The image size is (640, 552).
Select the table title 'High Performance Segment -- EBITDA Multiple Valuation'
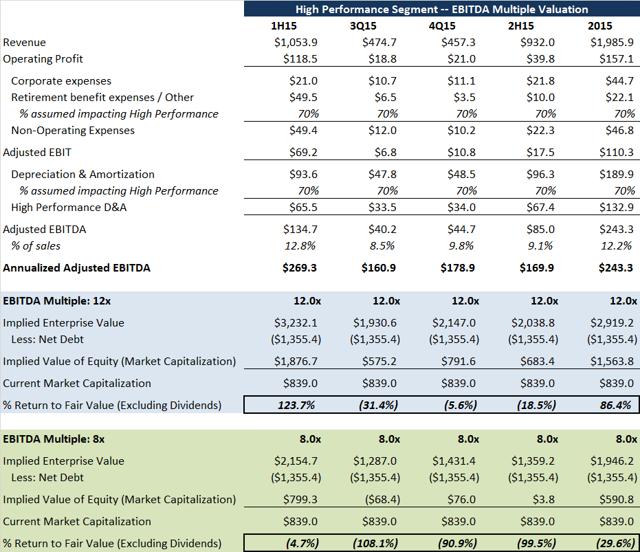tap(442, 9)
